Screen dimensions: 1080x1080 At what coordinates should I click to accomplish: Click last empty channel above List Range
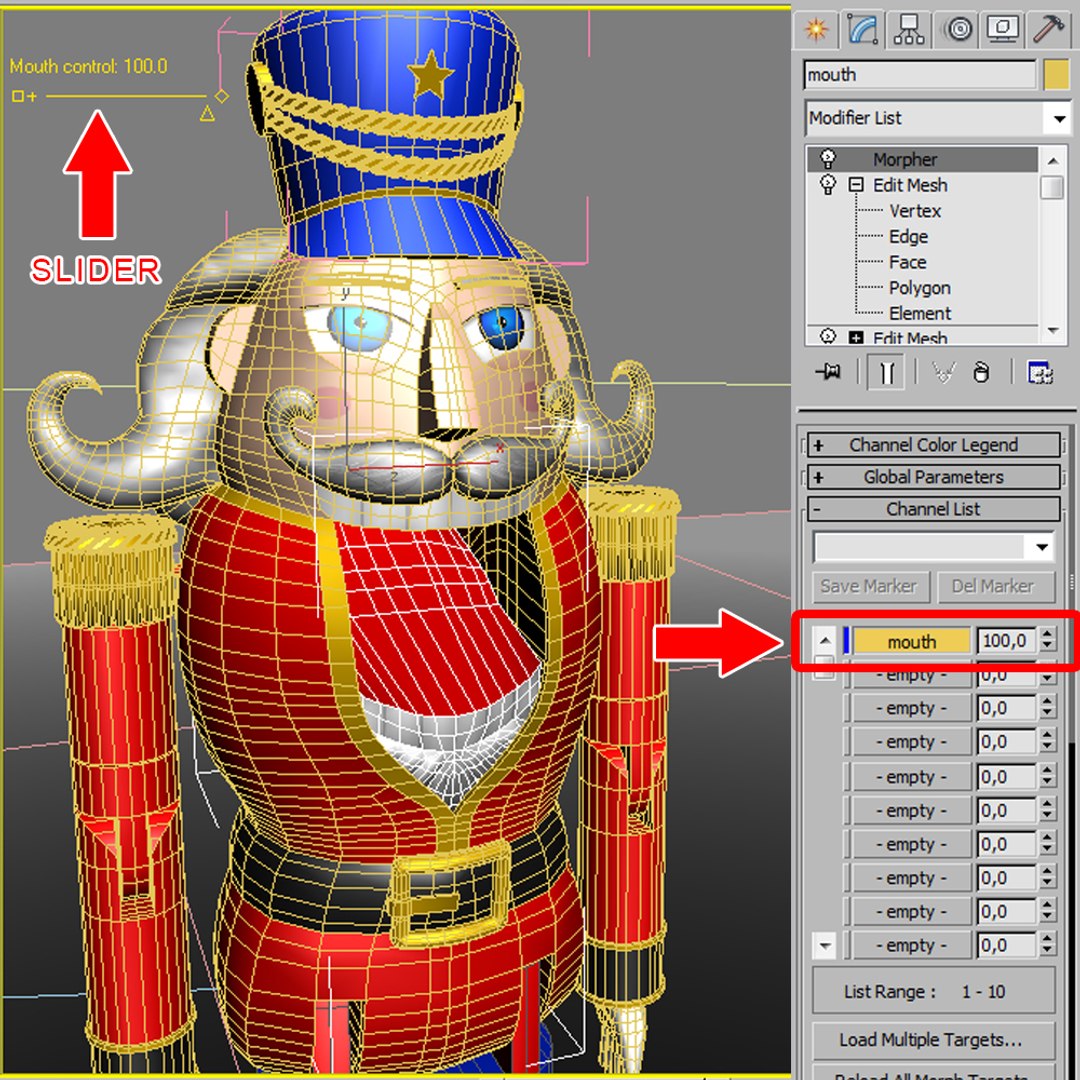click(912, 945)
